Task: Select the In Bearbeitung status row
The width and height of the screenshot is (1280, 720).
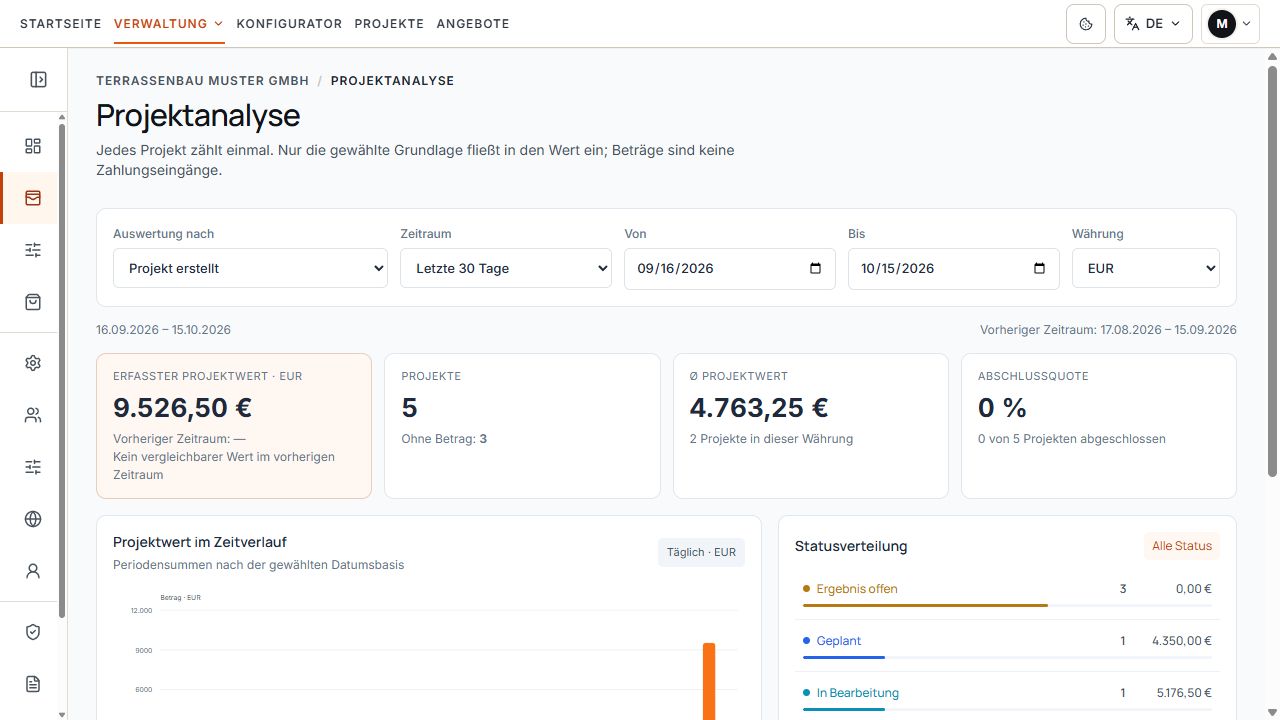Action: (x=1007, y=697)
